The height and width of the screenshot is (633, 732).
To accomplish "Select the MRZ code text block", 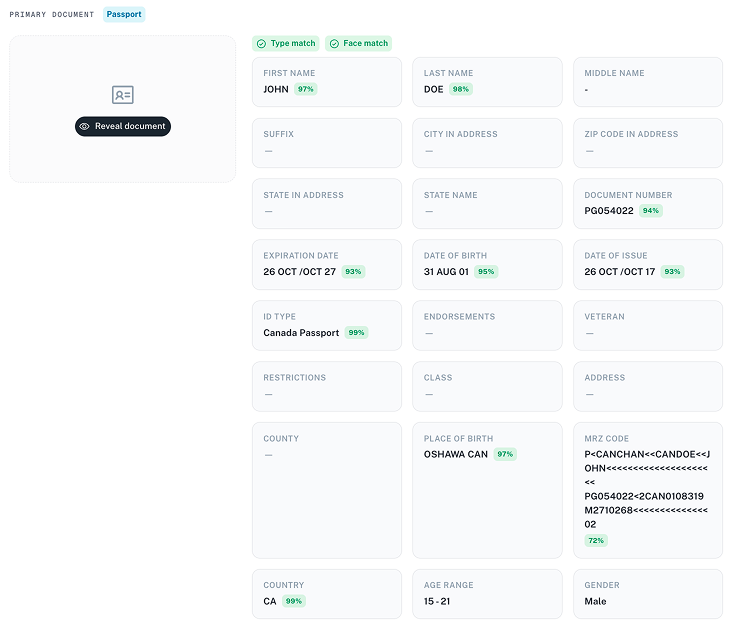I will click(647, 489).
